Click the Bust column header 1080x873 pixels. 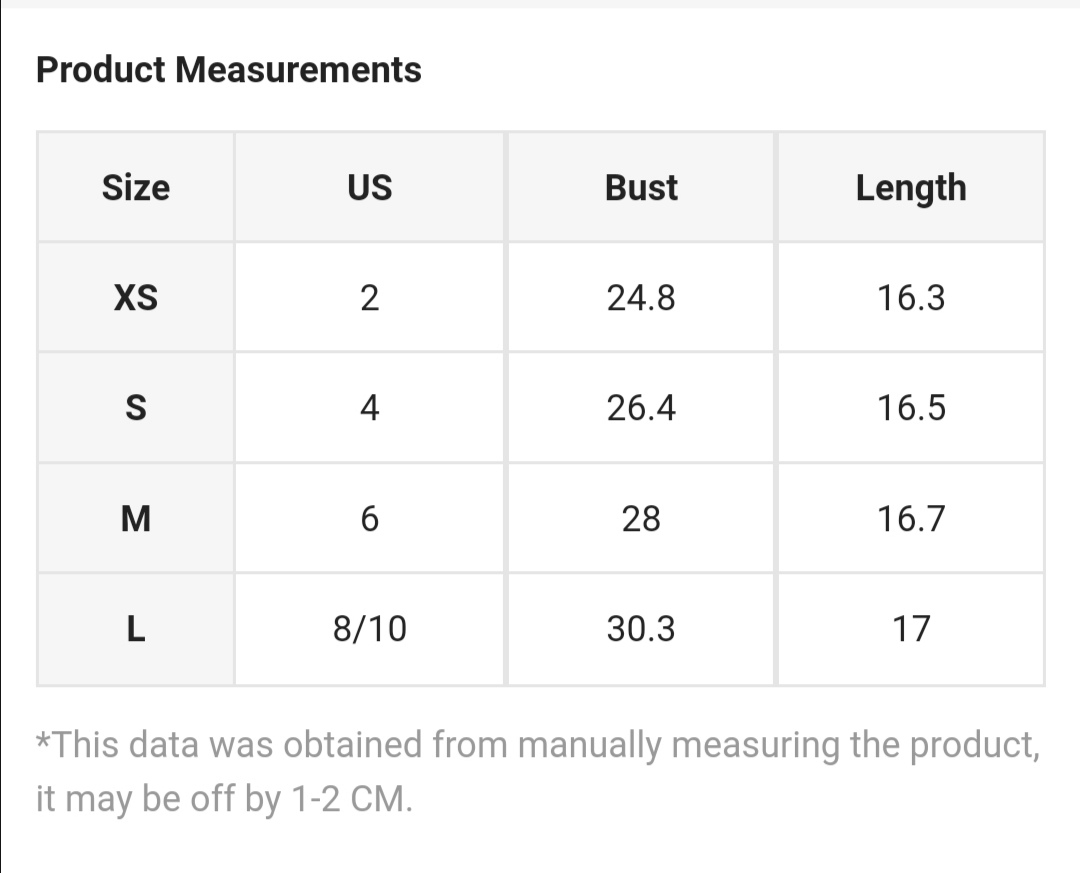coord(641,187)
